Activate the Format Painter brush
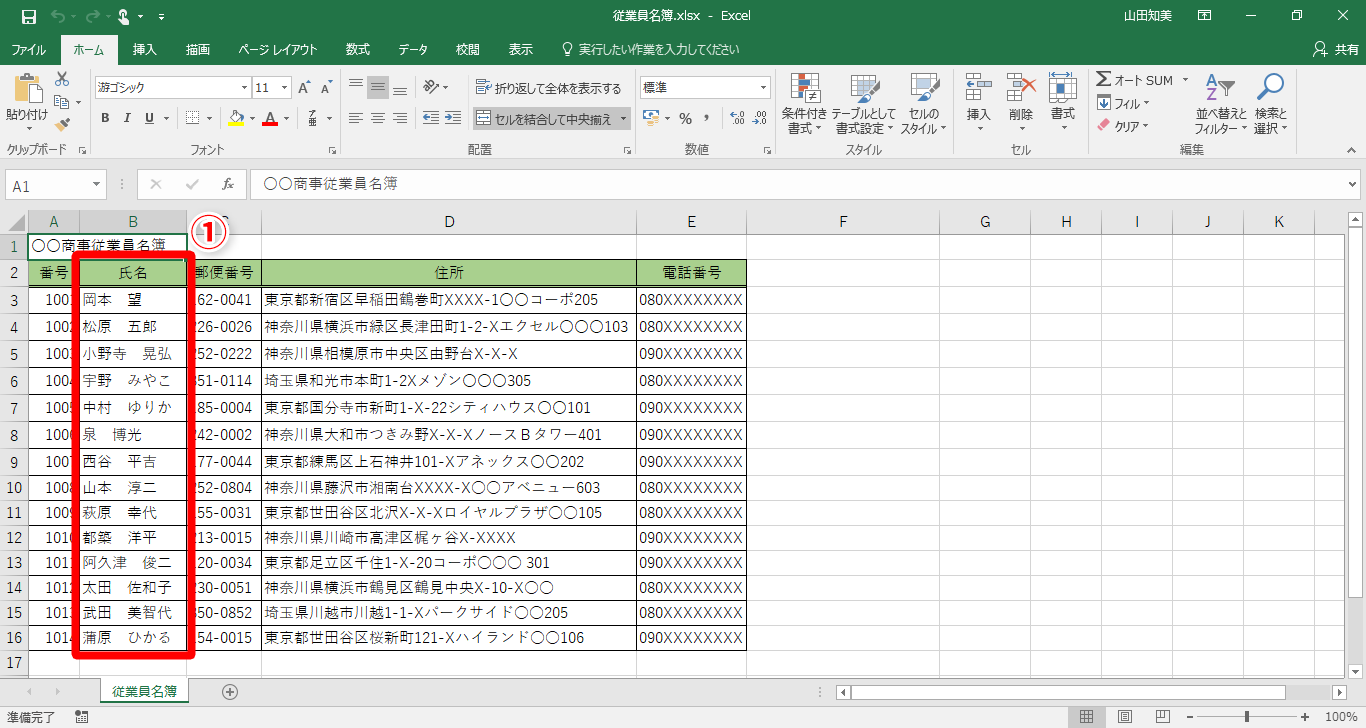1366x728 pixels. (x=62, y=125)
